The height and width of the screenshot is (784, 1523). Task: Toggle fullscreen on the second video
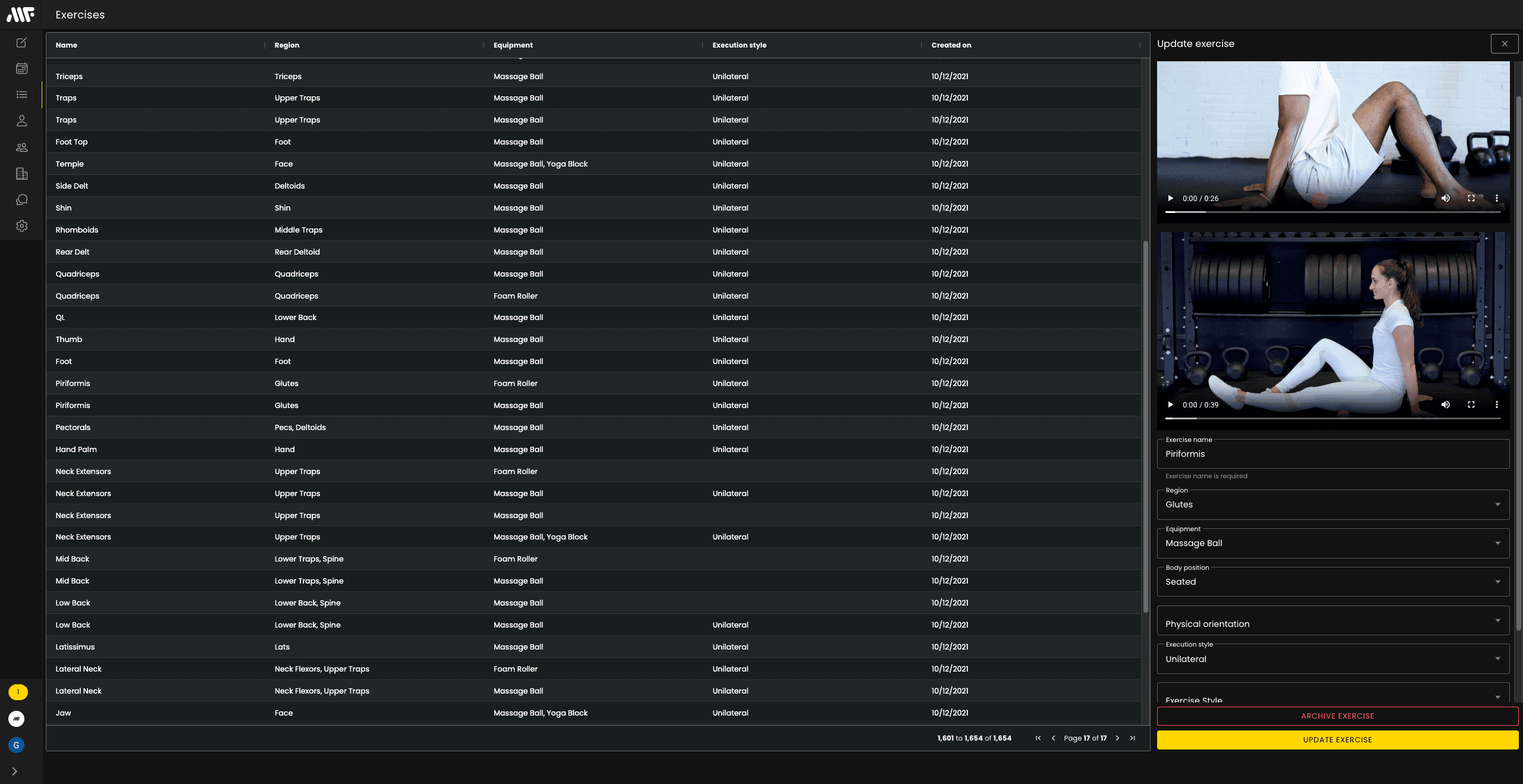(x=1471, y=404)
